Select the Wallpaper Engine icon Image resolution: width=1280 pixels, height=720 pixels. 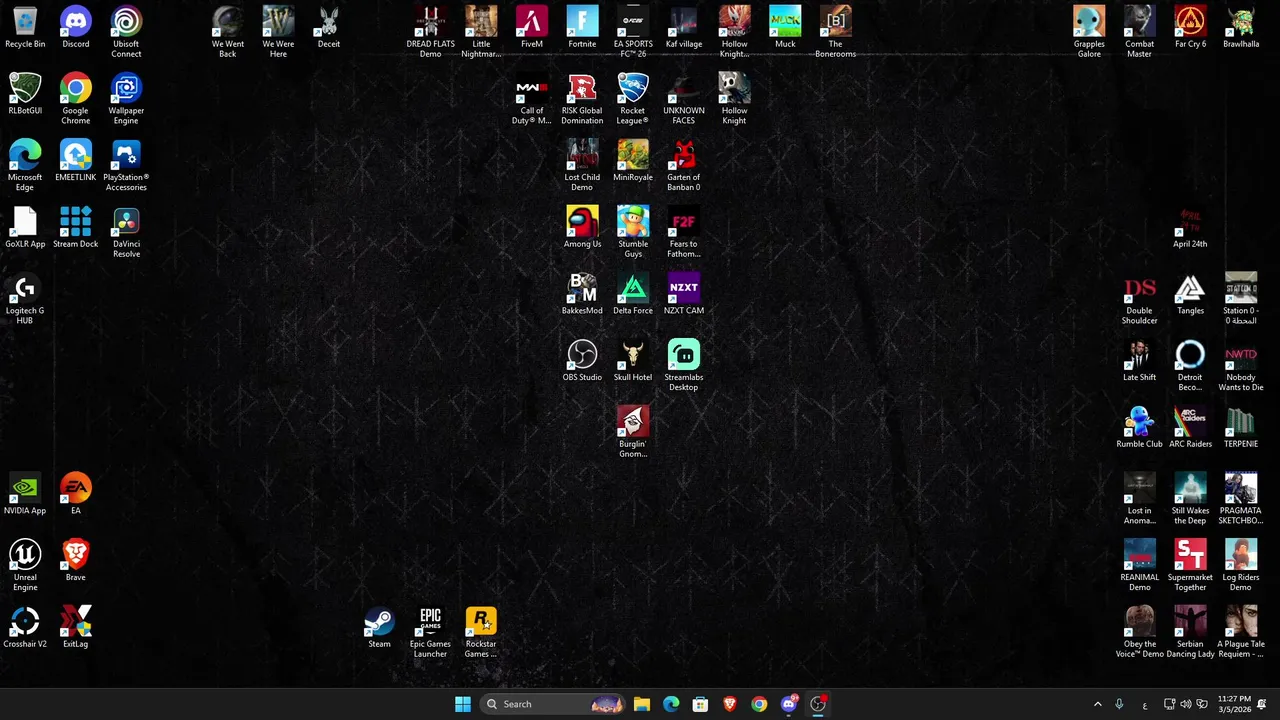tap(126, 99)
